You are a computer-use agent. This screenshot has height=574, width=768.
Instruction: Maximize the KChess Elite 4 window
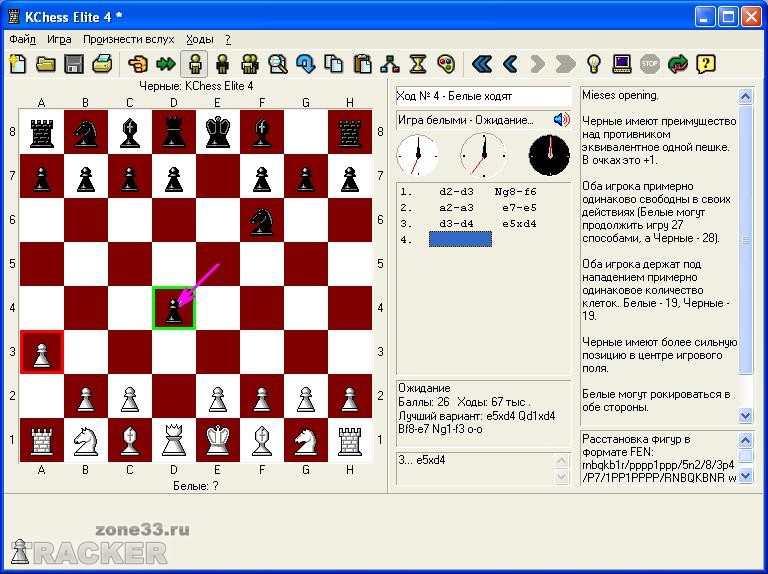click(x=728, y=17)
